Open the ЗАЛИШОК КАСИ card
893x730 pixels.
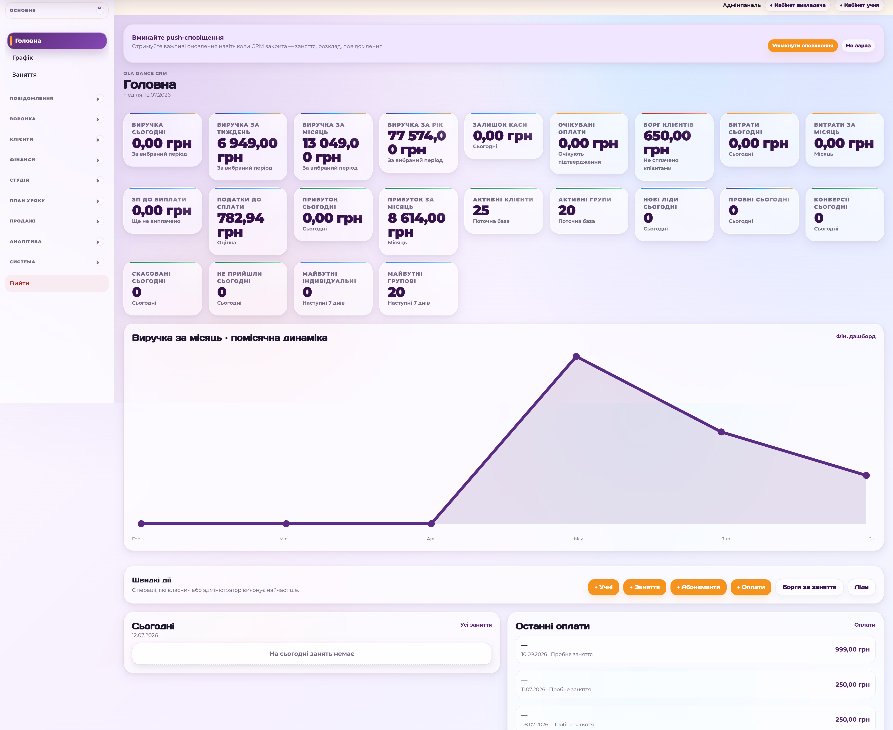(x=503, y=136)
